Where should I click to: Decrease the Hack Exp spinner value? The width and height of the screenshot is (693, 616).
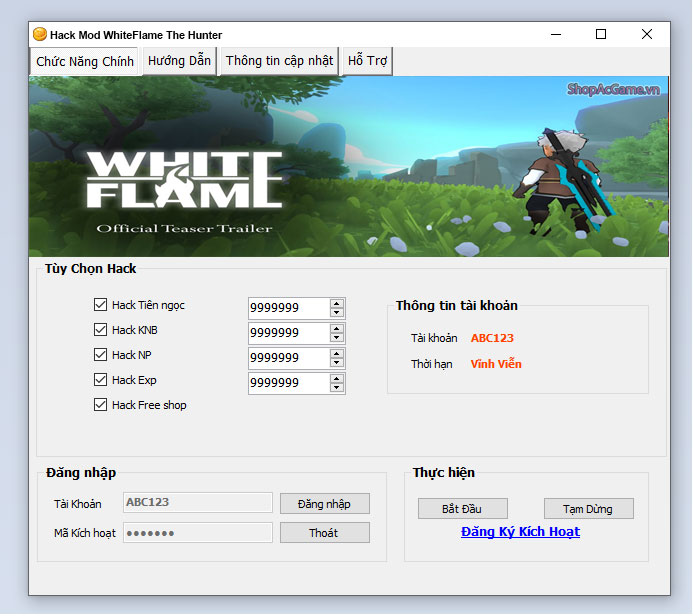[337, 388]
